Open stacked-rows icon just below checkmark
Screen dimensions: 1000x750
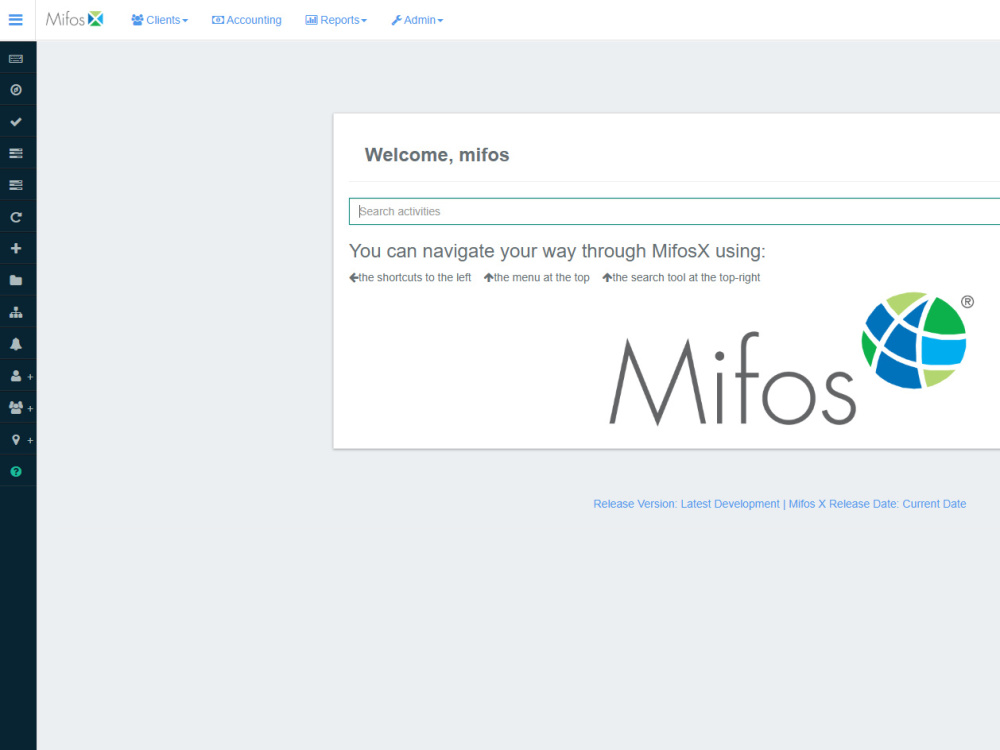[x=16, y=153]
